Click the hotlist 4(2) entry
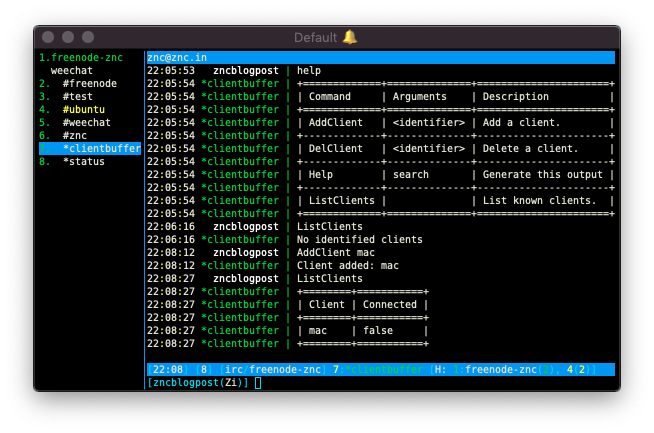This screenshot has height=433, width=654. (578, 370)
